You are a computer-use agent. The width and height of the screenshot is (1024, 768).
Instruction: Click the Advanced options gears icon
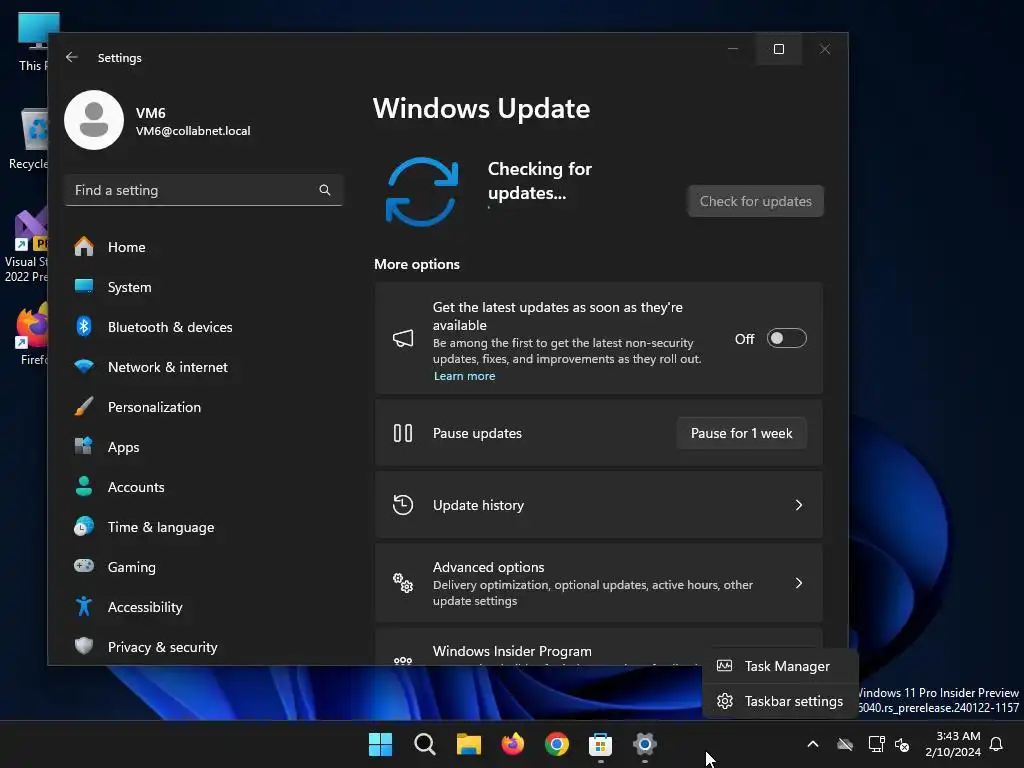[x=403, y=583]
